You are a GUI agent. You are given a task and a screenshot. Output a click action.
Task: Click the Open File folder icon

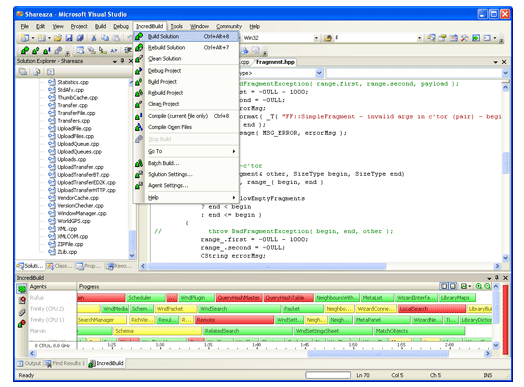pyautogui.click(x=58, y=38)
